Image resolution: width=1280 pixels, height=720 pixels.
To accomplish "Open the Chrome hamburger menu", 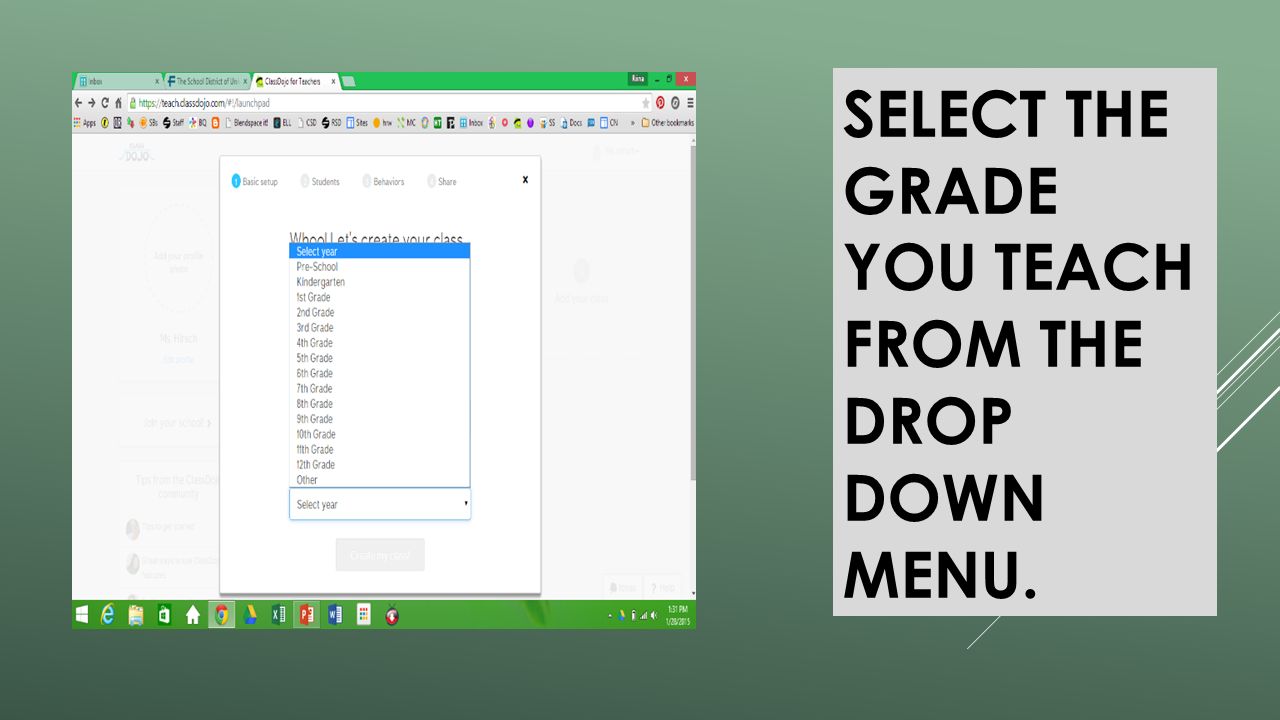I will pyautogui.click(x=690, y=103).
